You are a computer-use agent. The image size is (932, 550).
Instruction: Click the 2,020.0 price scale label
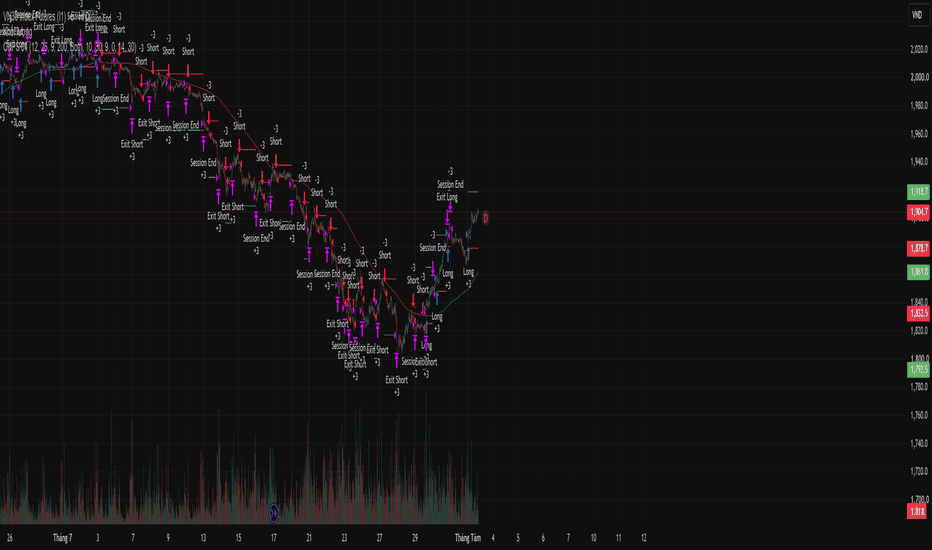919,49
